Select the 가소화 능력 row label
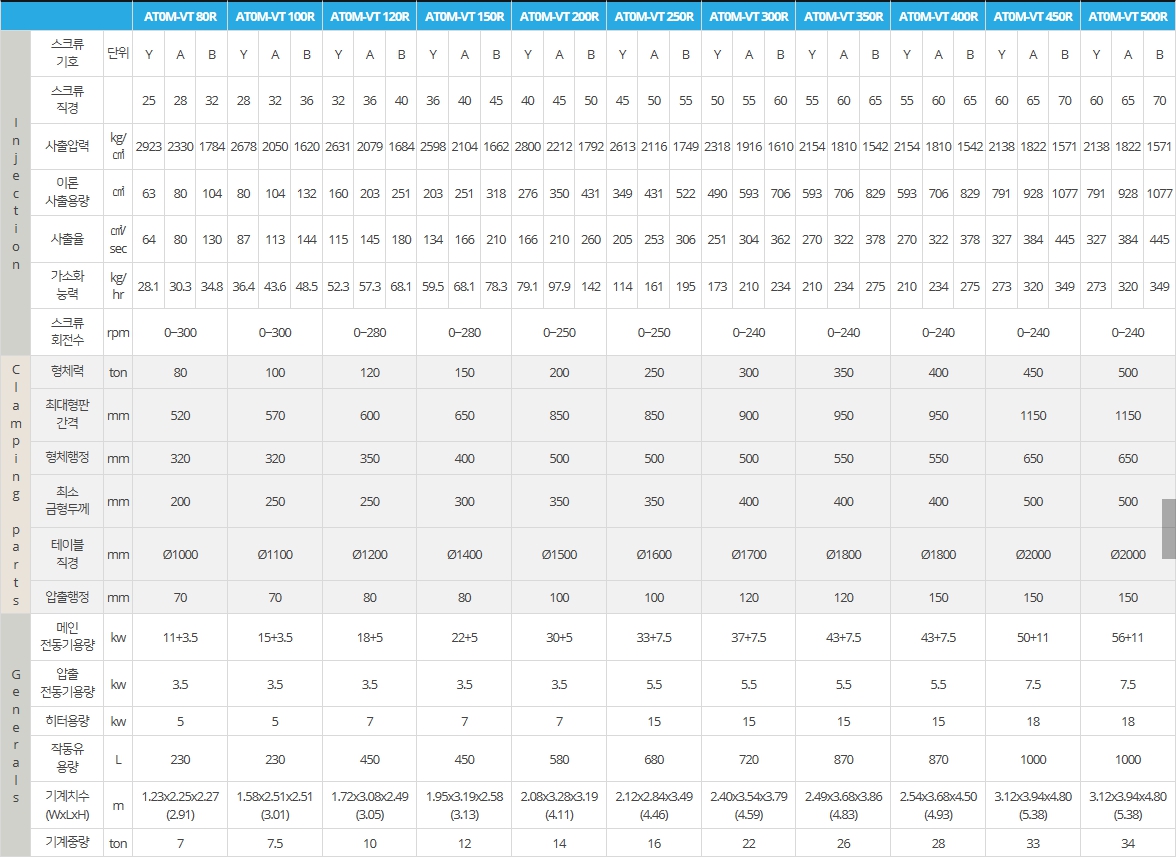 coord(67,285)
